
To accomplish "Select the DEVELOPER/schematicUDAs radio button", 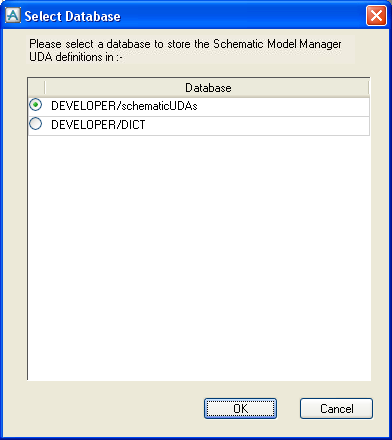I will tap(35, 105).
